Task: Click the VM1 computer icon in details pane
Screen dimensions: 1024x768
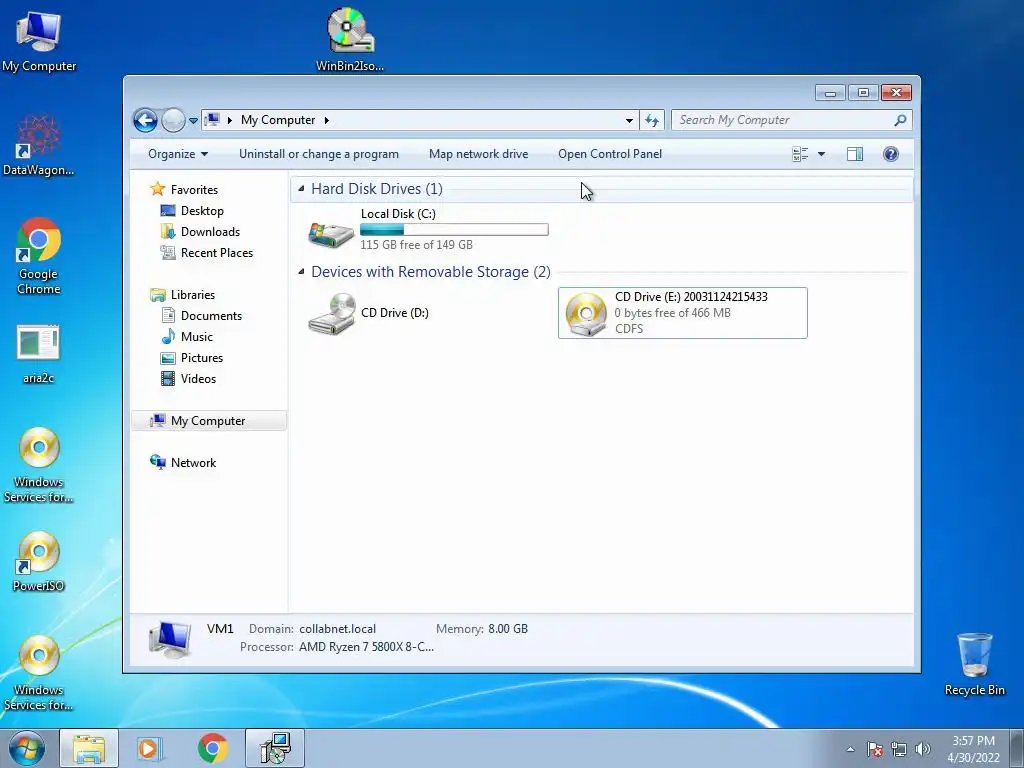Action: click(170, 638)
